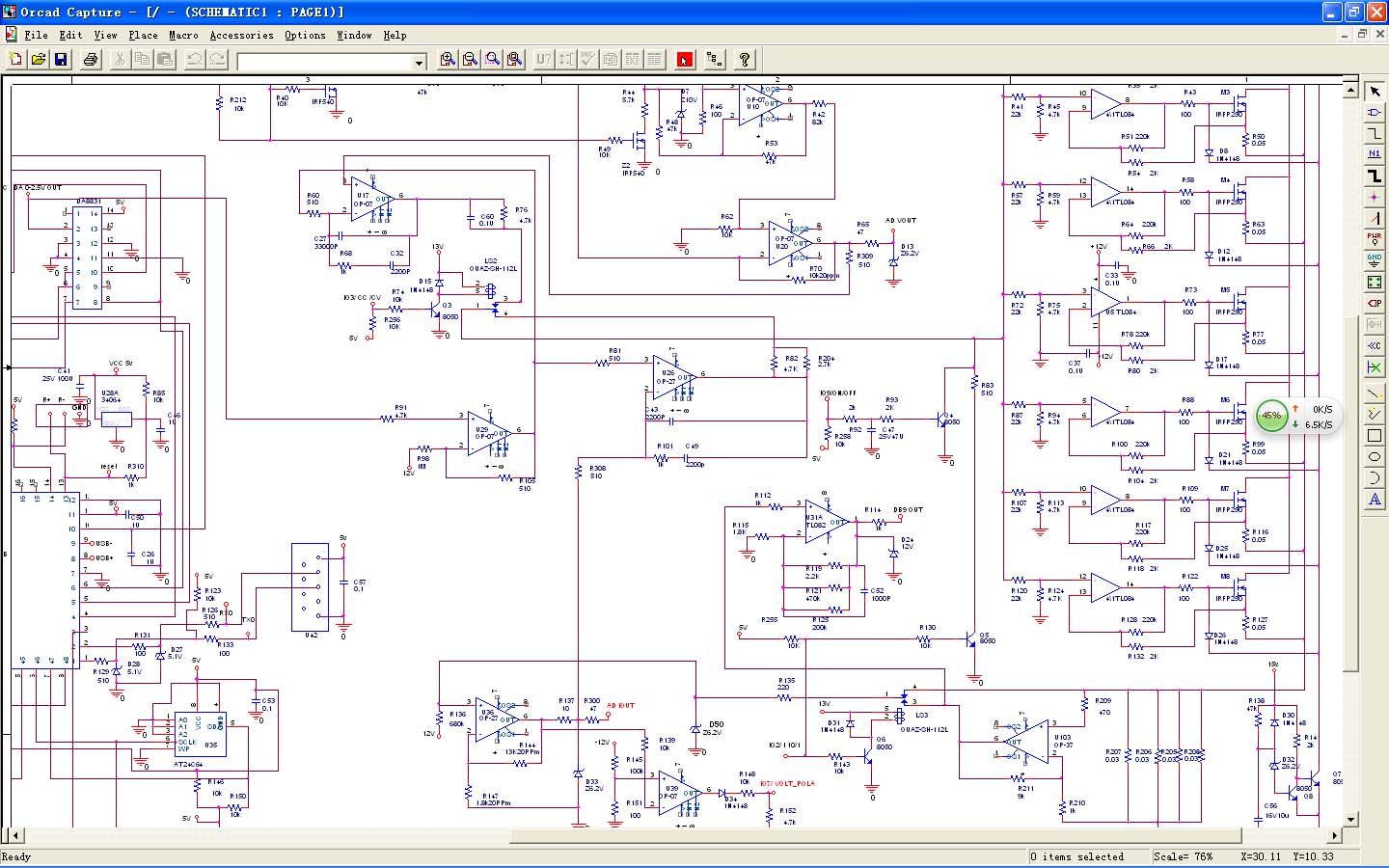Click the Undo arrow icon
The width and height of the screenshot is (1389, 868).
[194, 60]
